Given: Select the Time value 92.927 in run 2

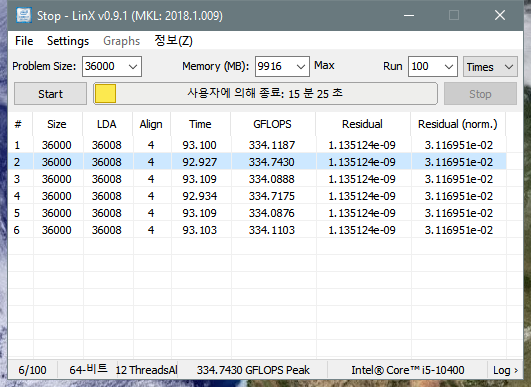Looking at the screenshot, I should click(x=199, y=162).
